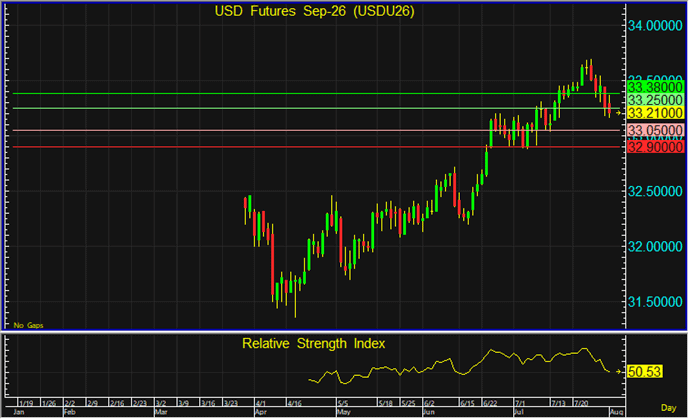689x419 pixels.
Task: Click the 3/9 date label
Action: tap(184, 403)
